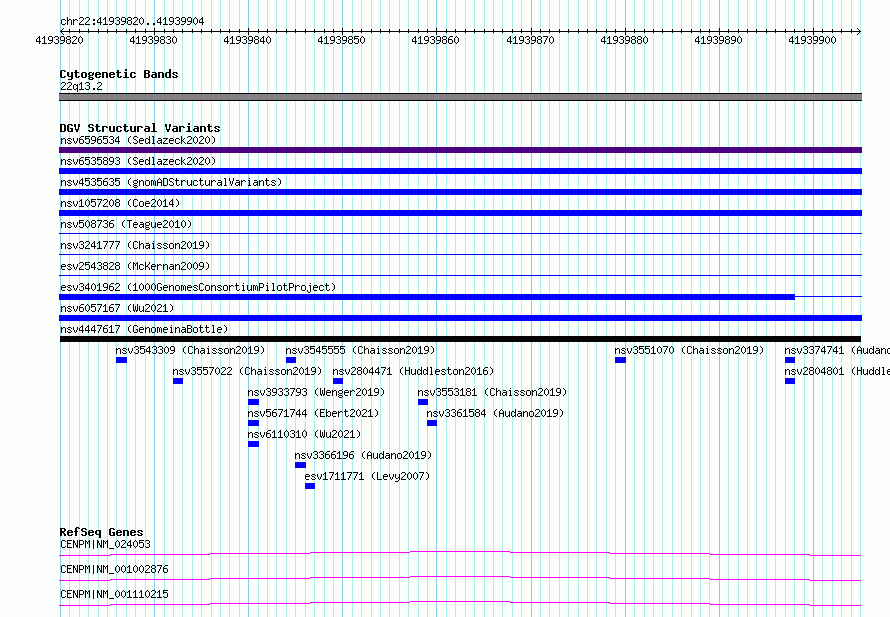Select the blue nsv3551070 marker
Screen dimensions: 890x617
point(620,360)
